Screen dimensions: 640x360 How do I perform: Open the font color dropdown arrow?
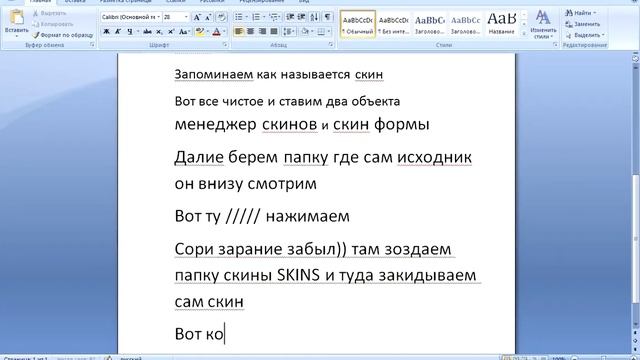coord(224,31)
